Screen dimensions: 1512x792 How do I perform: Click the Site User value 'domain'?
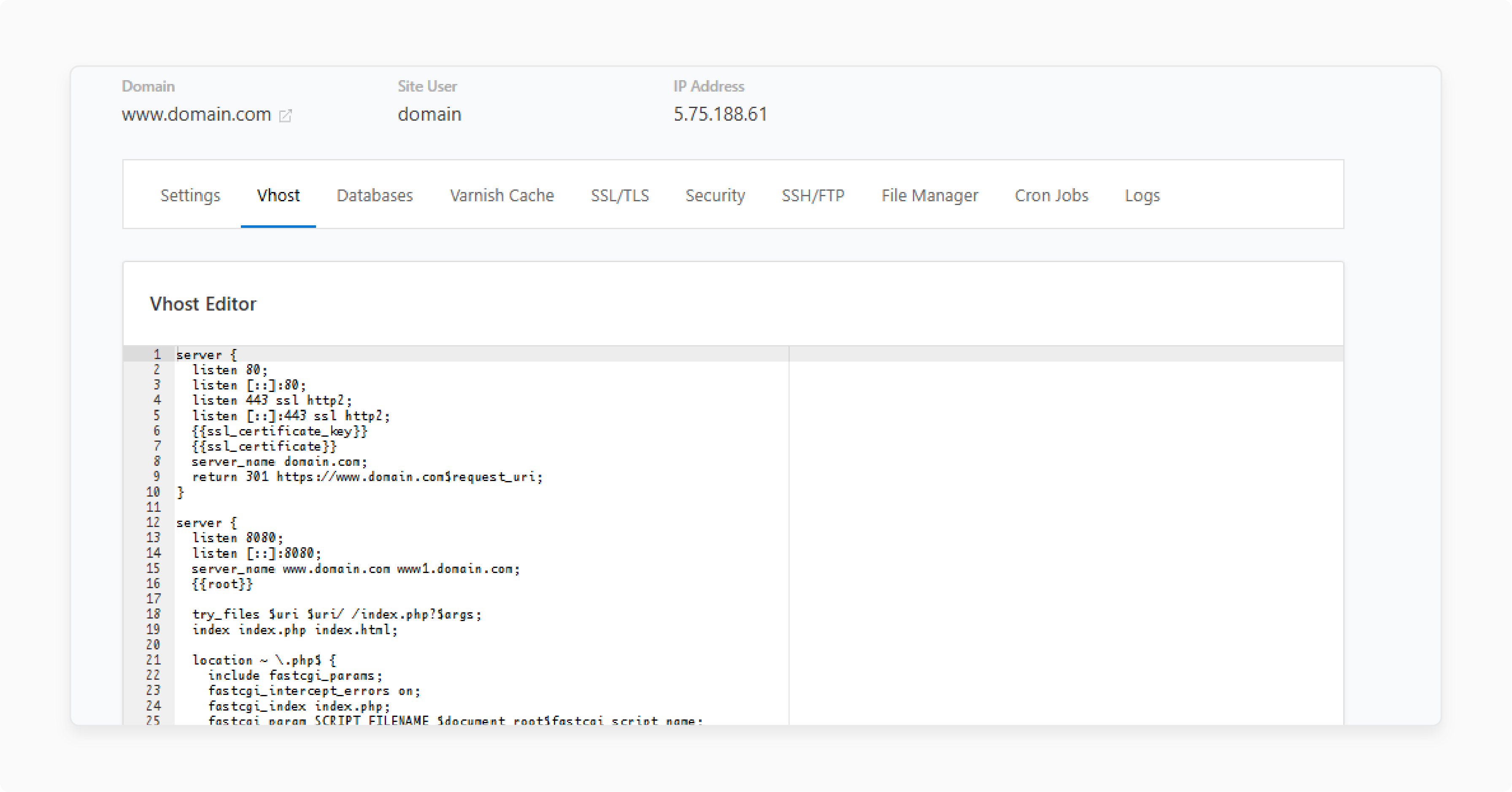[x=429, y=114]
